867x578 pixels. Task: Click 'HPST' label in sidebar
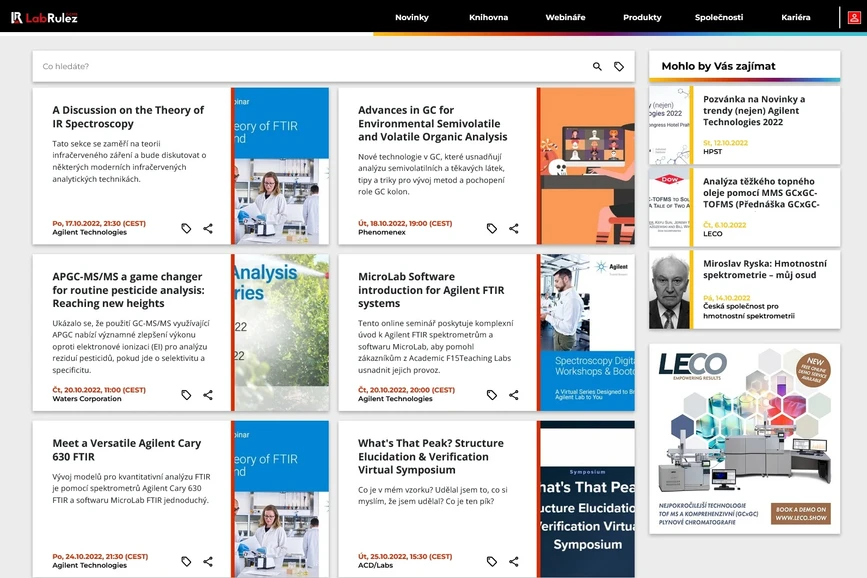click(712, 152)
